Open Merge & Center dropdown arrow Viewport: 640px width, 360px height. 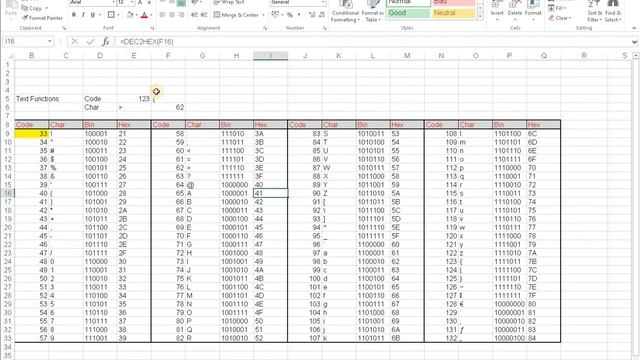tap(263, 15)
